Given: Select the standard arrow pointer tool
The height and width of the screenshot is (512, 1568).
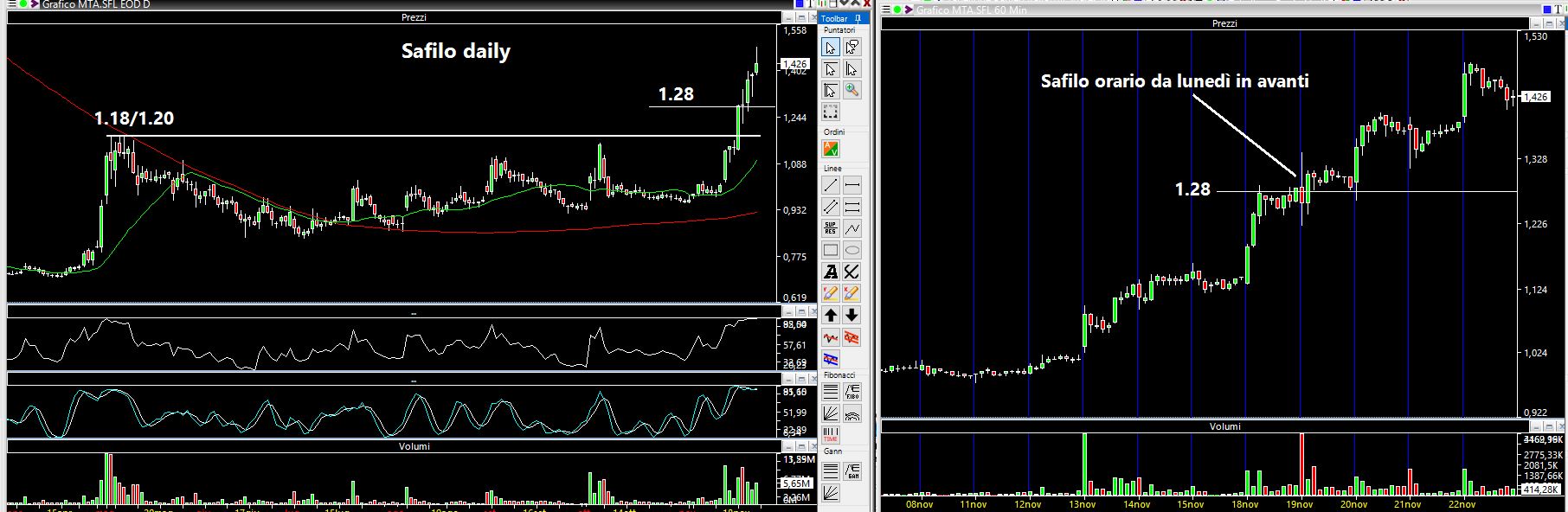Looking at the screenshot, I should pyautogui.click(x=831, y=47).
